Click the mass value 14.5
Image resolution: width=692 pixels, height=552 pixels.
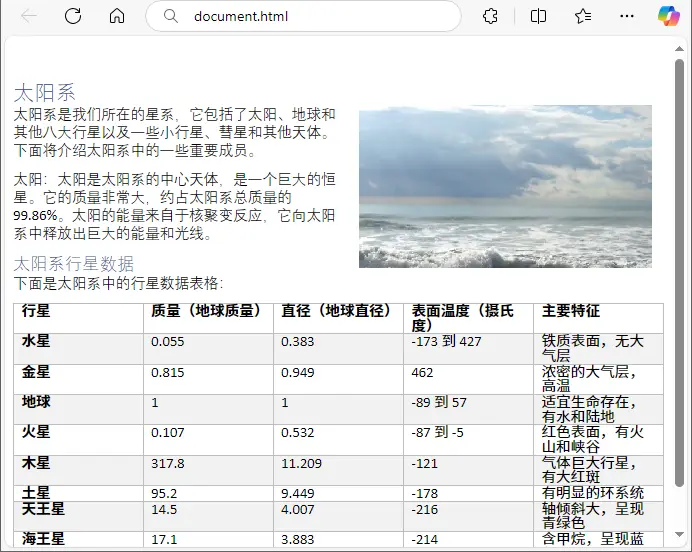[x=164, y=510]
